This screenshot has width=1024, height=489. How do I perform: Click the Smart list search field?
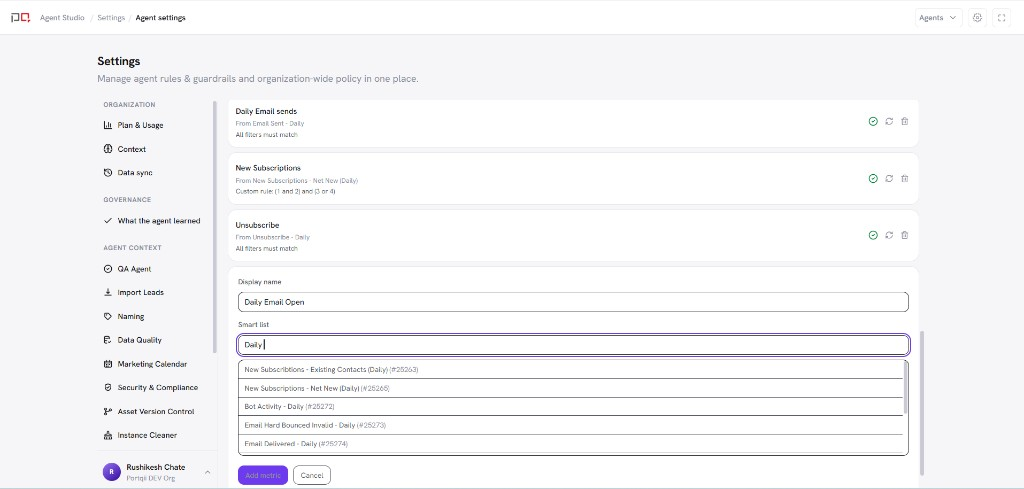(573, 345)
